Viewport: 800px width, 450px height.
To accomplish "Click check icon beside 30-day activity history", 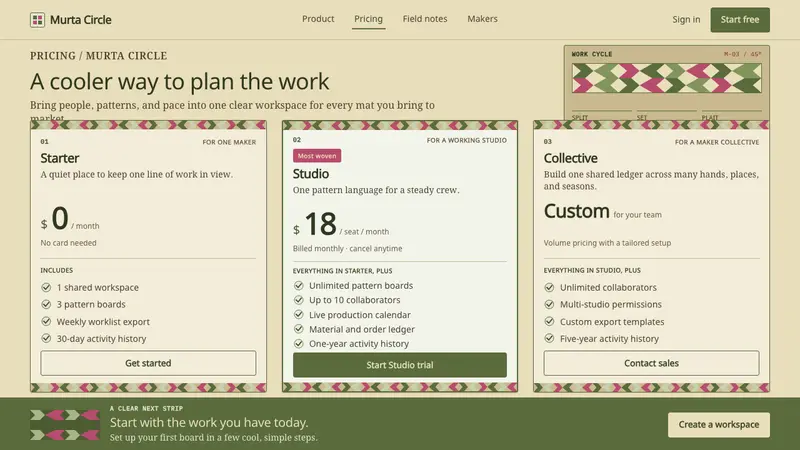I will pyautogui.click(x=46, y=338).
